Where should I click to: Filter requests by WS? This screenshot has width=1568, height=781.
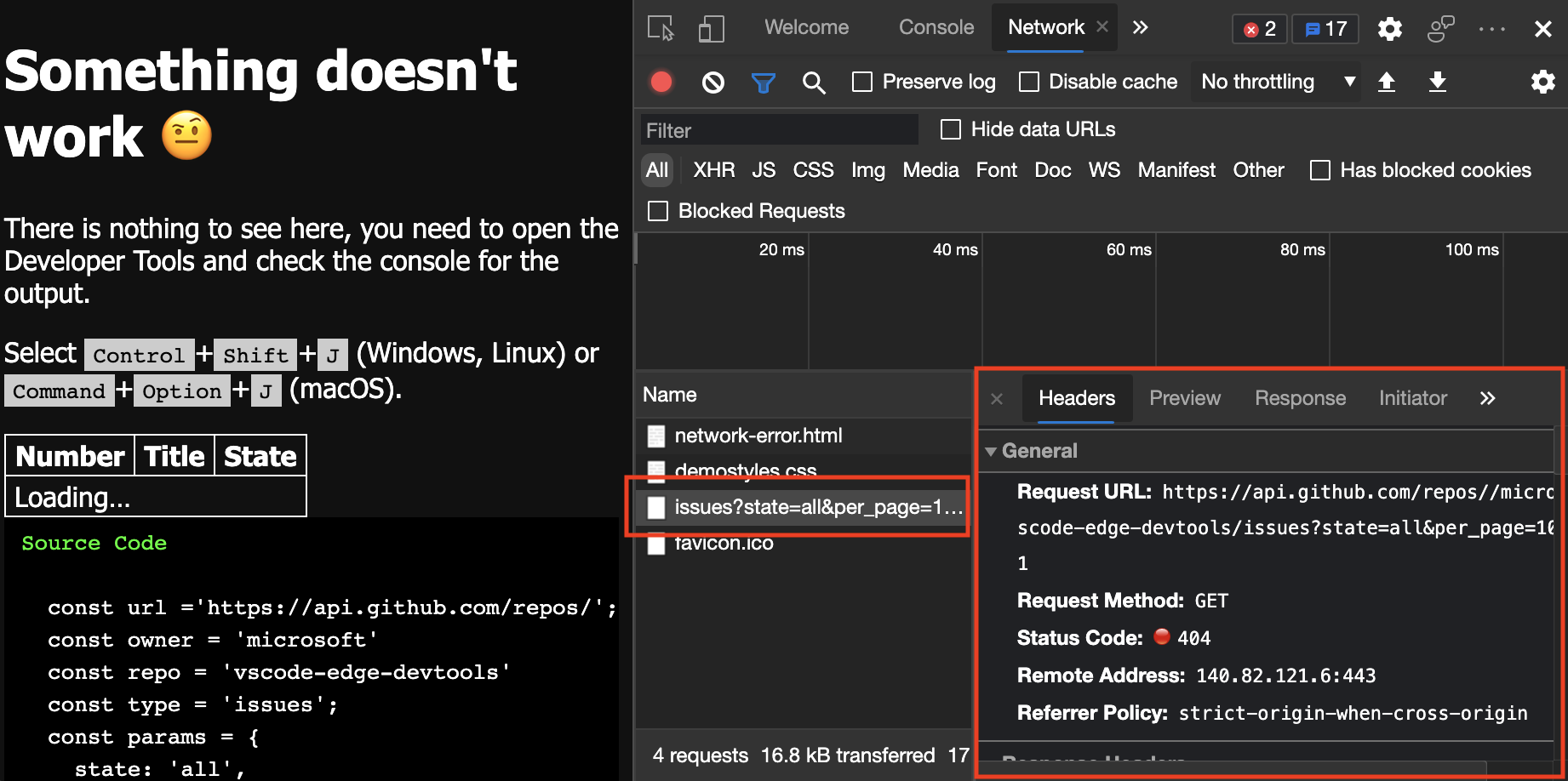coord(1104,170)
